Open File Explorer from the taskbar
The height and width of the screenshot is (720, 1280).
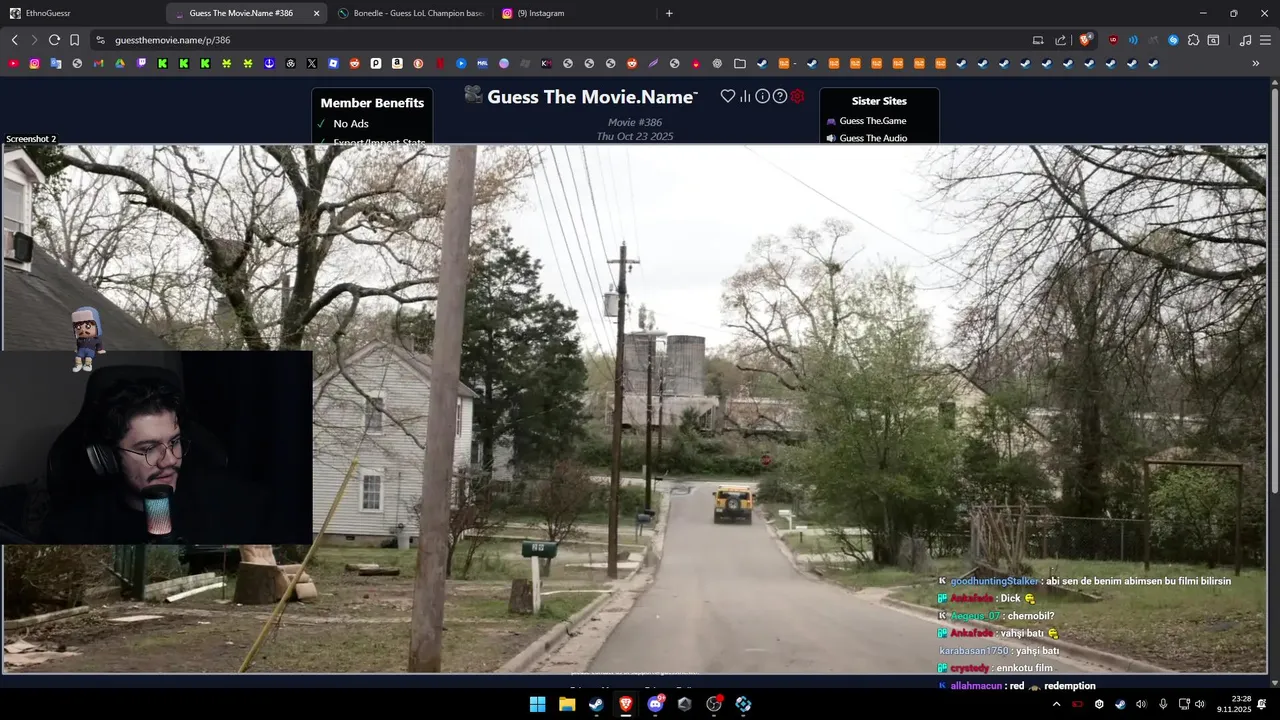[567, 704]
